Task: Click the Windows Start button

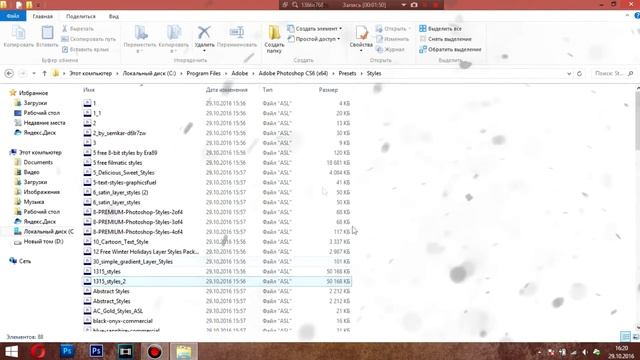Action: tap(11, 351)
